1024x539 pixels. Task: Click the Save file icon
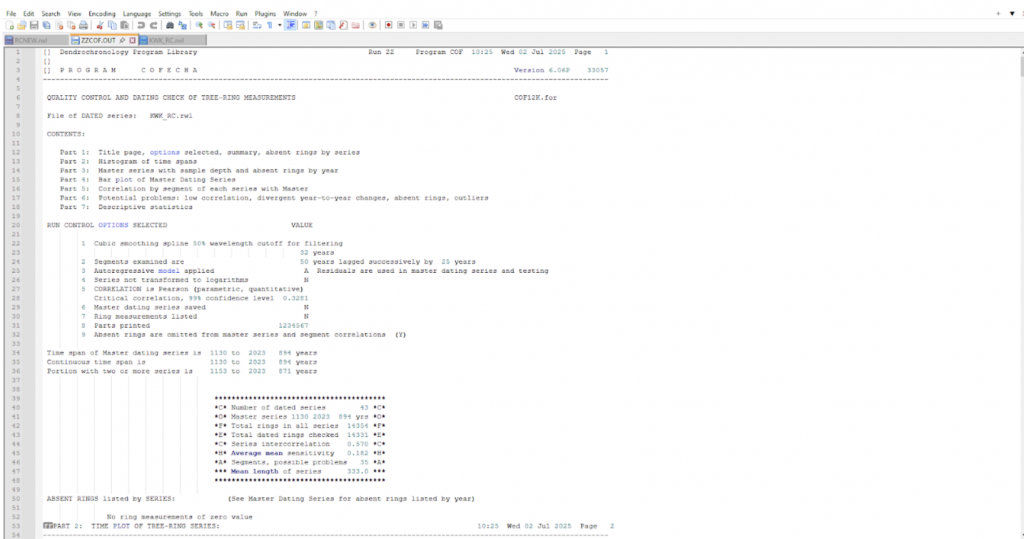(33, 24)
